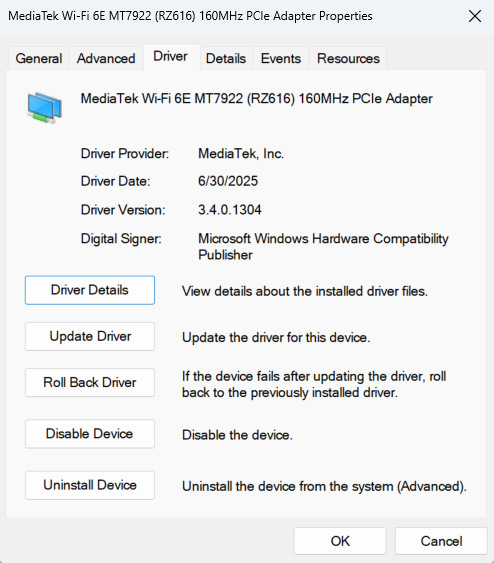Click the driver version number 3.4.0.1304
This screenshot has width=494, height=563.
pyautogui.click(x=230, y=210)
